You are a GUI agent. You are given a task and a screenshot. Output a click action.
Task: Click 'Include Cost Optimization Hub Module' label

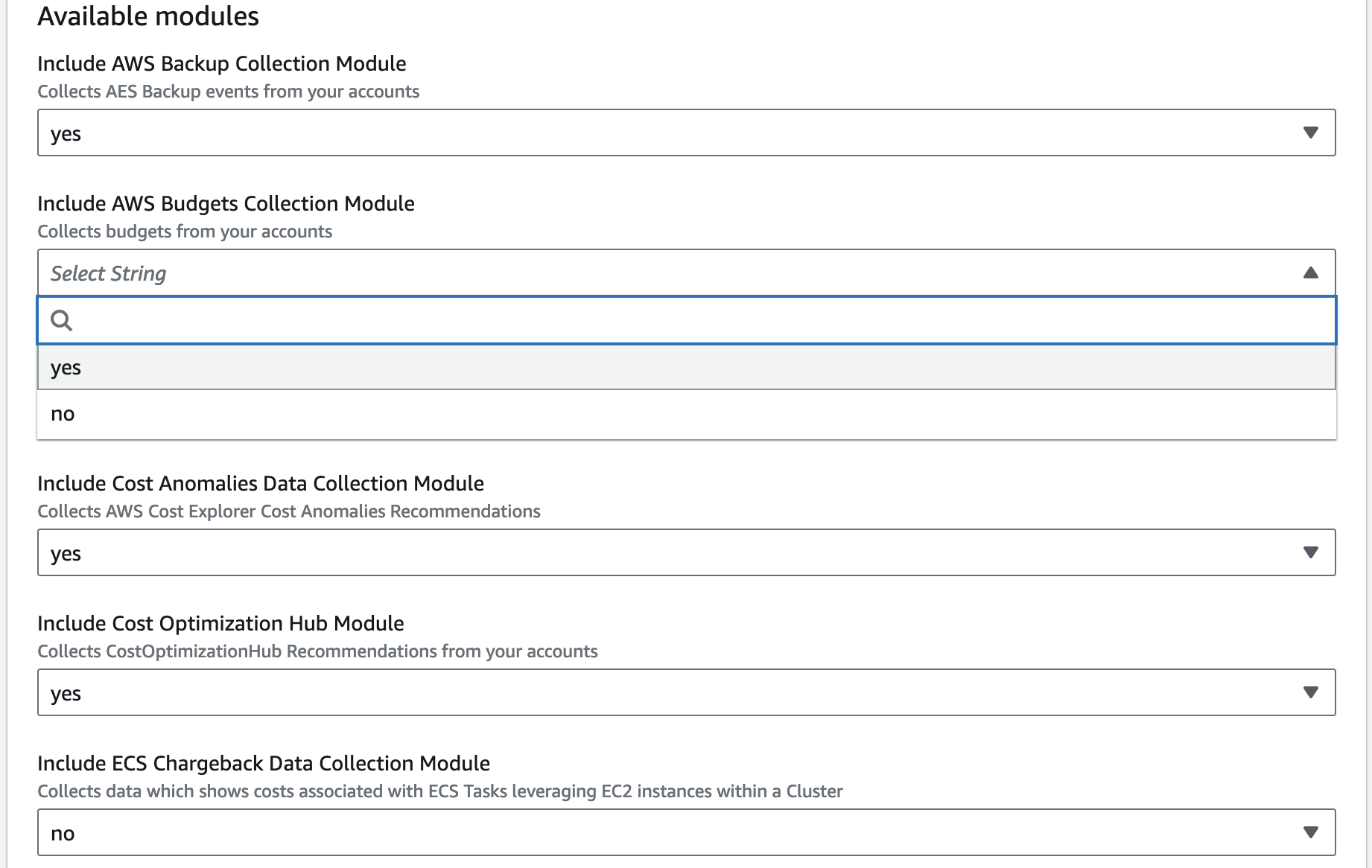click(x=220, y=623)
